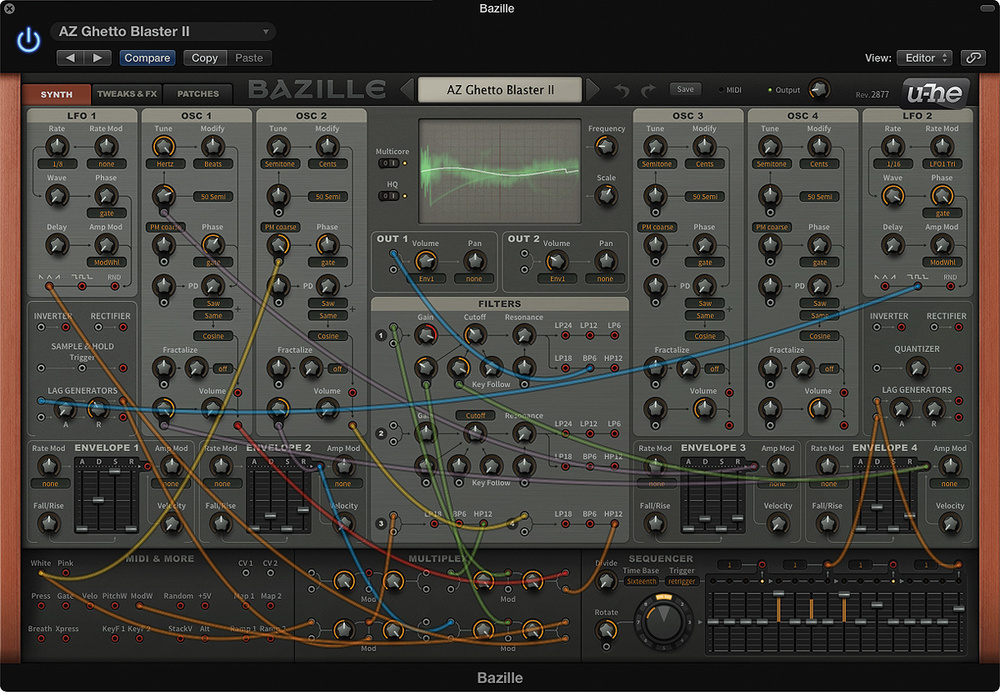Screen dimensions: 1000x692
Task: Click the u-he logo badge
Action: coord(935,93)
